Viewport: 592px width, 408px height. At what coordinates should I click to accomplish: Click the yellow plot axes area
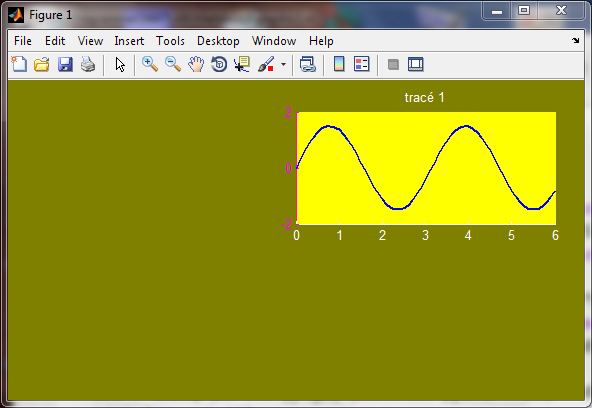[426, 168]
